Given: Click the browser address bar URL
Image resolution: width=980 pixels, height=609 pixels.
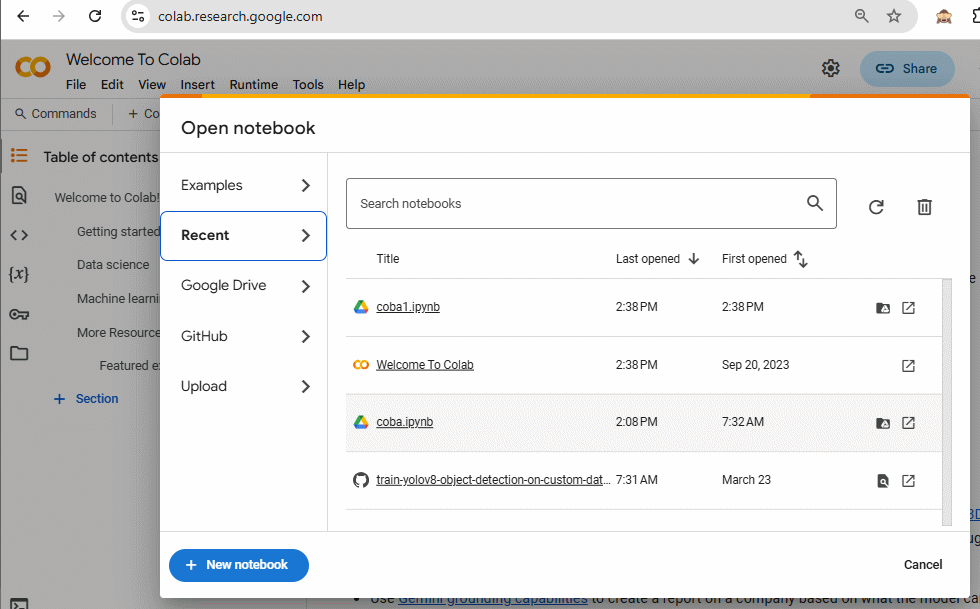Looking at the screenshot, I should pyautogui.click(x=240, y=16).
